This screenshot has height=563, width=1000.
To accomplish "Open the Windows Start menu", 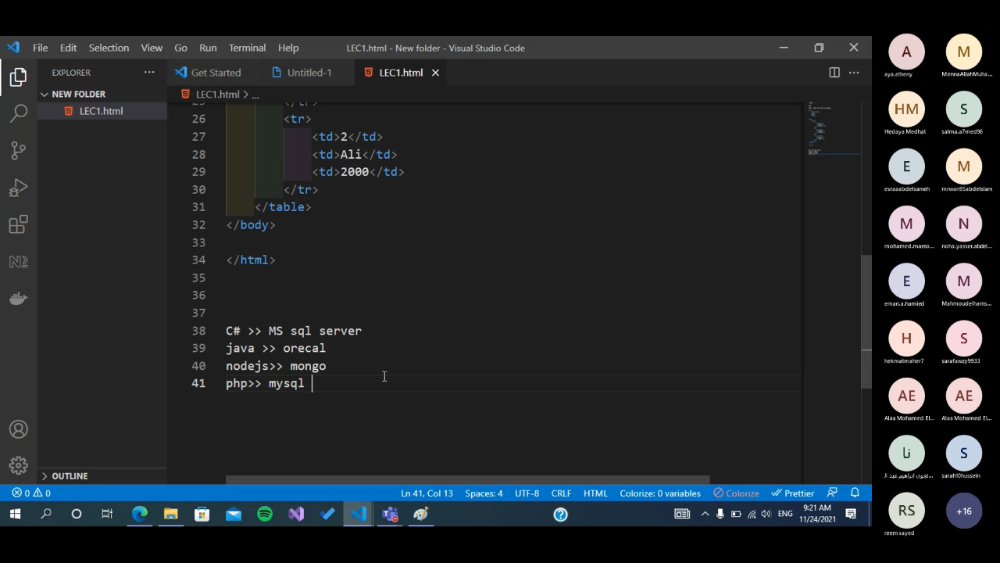I will click(15, 514).
